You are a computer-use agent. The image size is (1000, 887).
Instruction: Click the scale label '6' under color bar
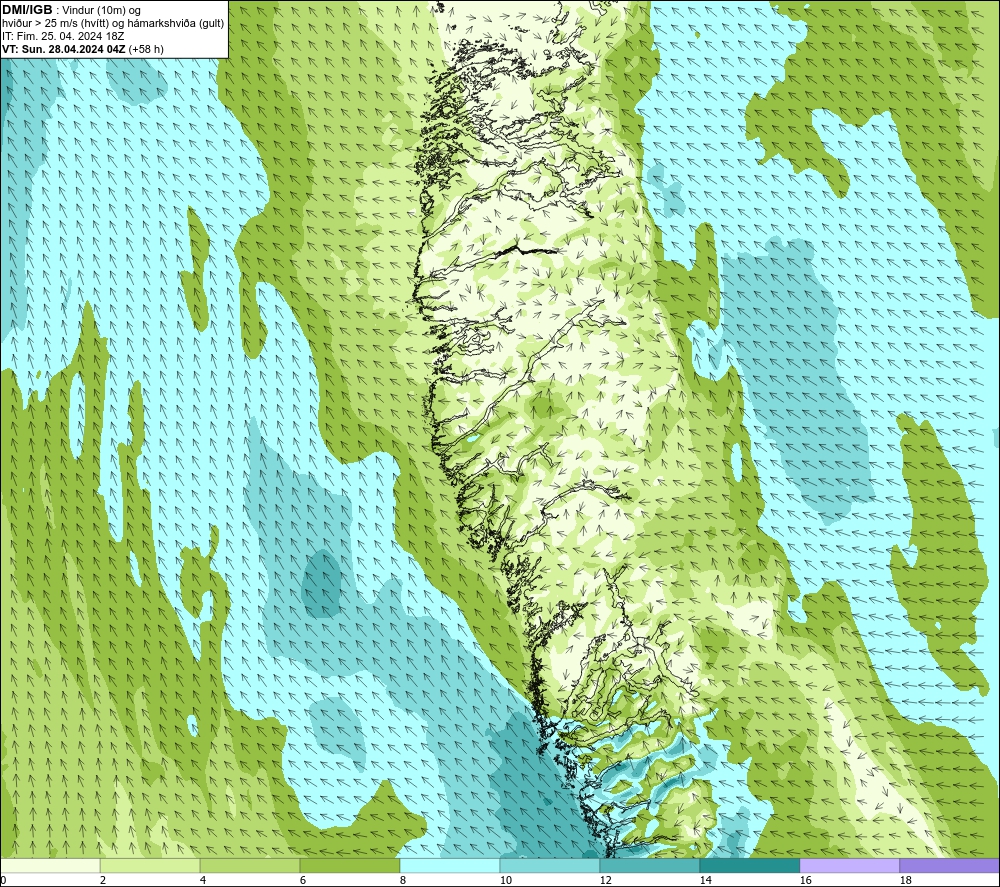302,880
